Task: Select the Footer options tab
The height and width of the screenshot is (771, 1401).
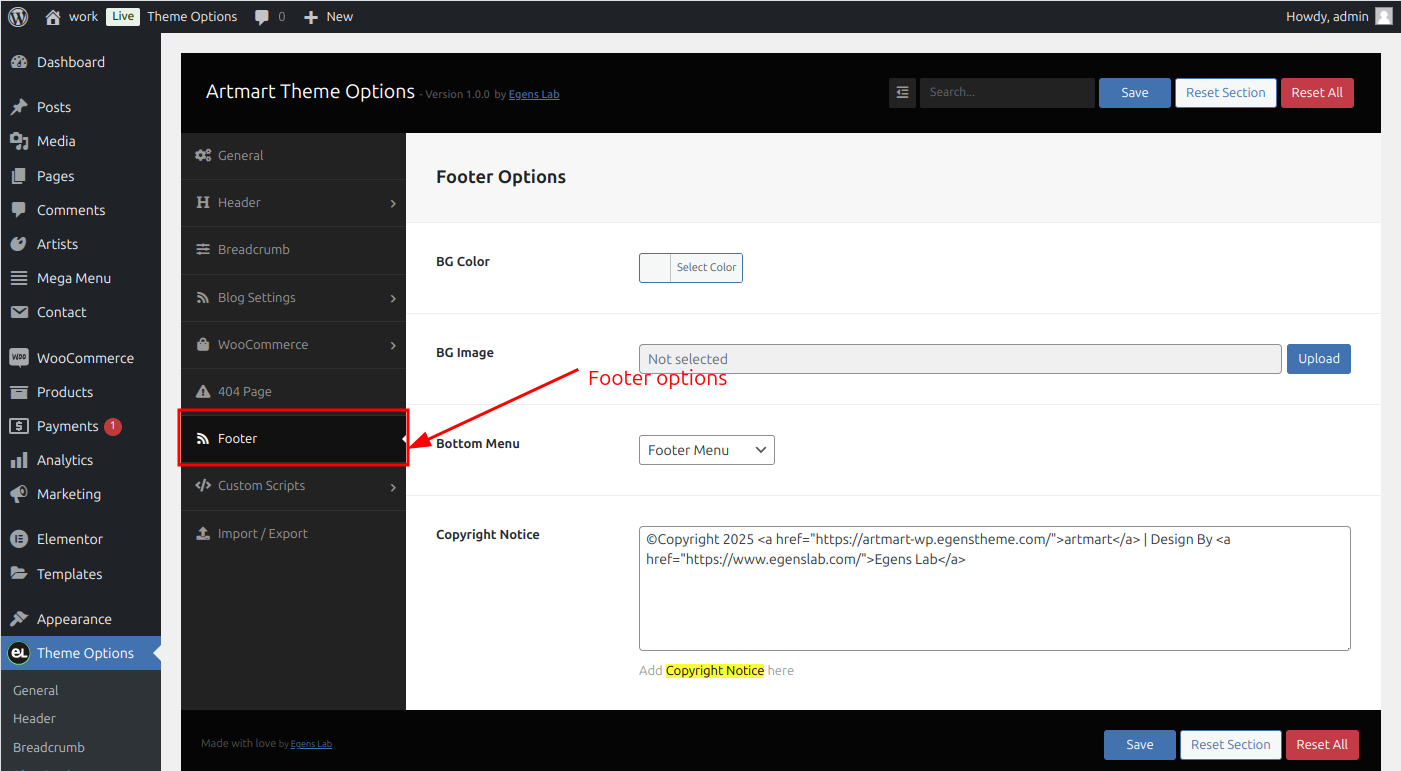Action: click(293, 438)
